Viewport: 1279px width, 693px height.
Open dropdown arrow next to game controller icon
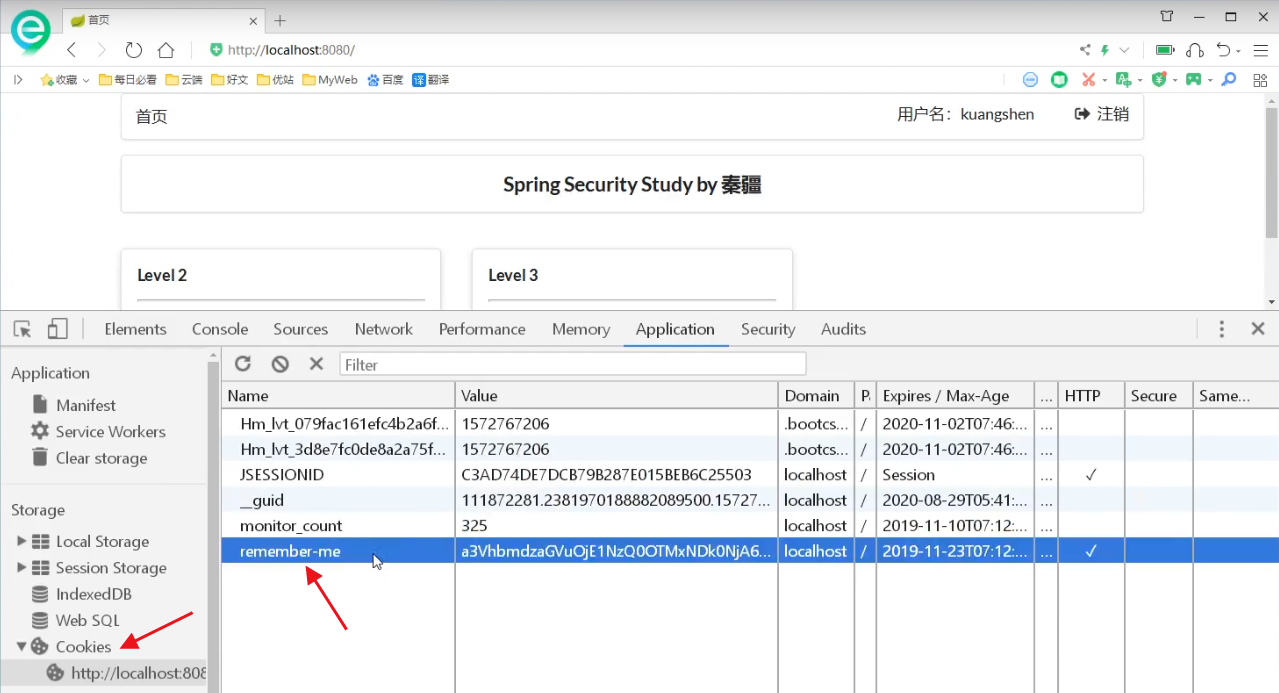pos(1210,80)
